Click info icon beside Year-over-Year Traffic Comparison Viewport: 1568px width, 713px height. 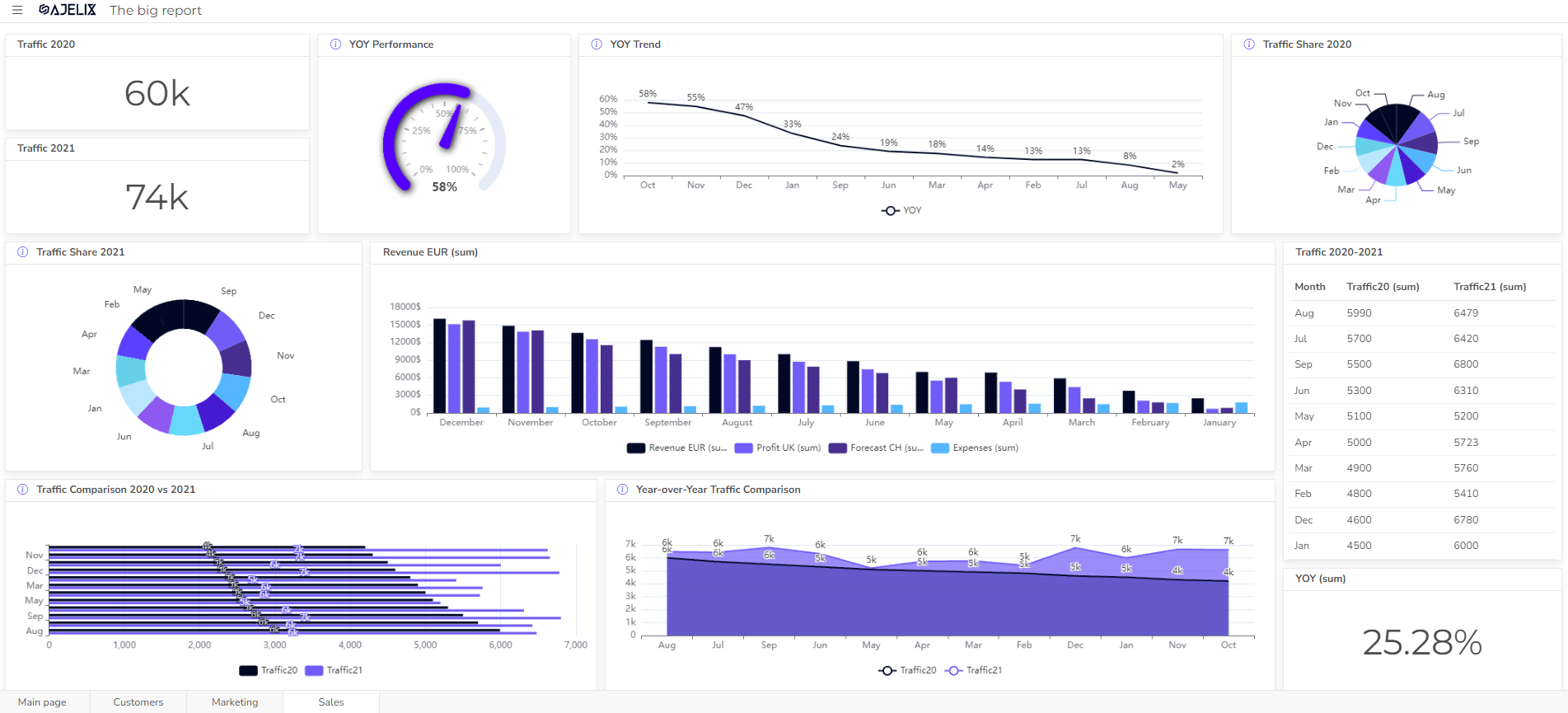[x=623, y=490]
